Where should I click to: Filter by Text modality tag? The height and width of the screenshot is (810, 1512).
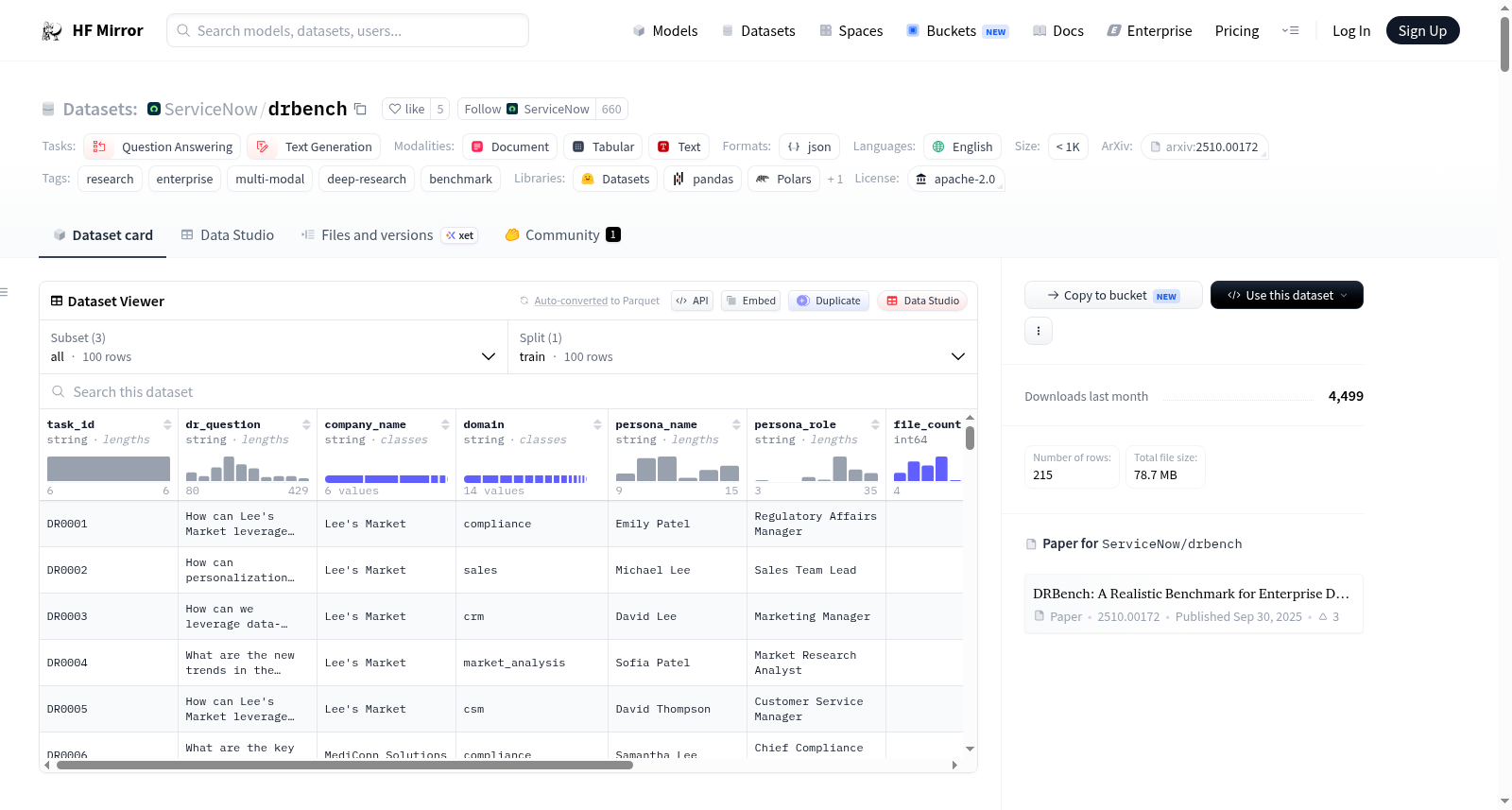coord(679,146)
